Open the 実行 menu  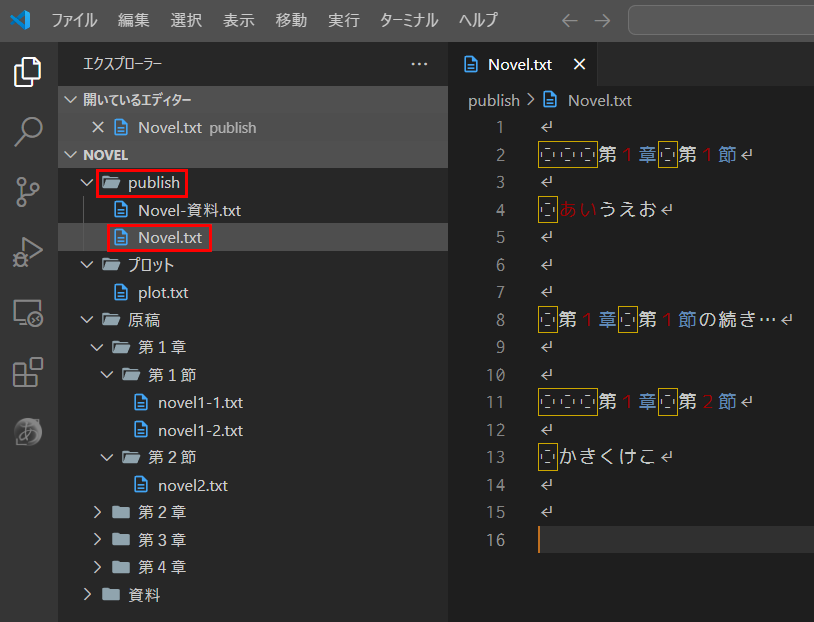click(343, 20)
